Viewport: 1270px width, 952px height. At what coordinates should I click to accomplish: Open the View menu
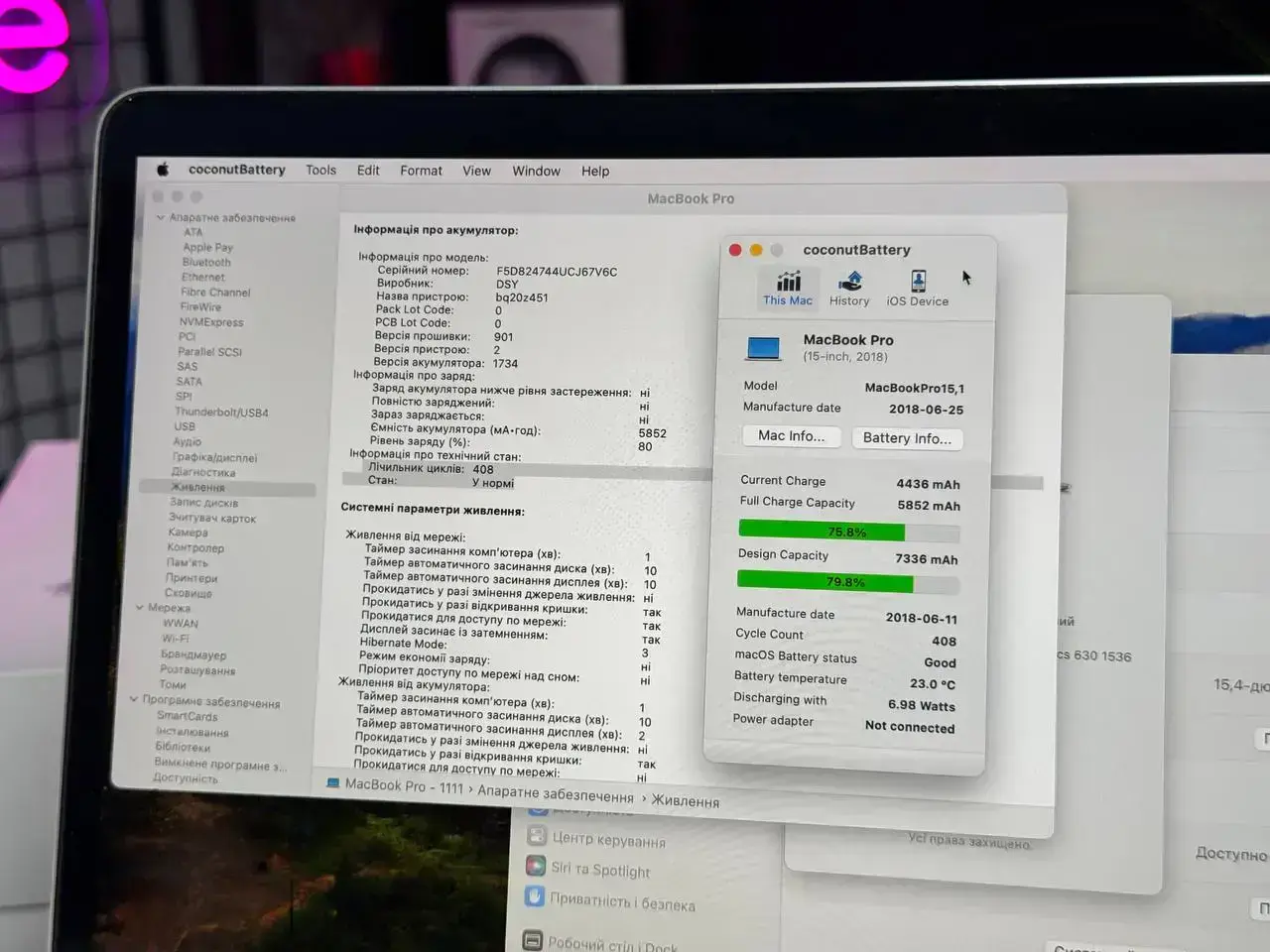coord(476,171)
